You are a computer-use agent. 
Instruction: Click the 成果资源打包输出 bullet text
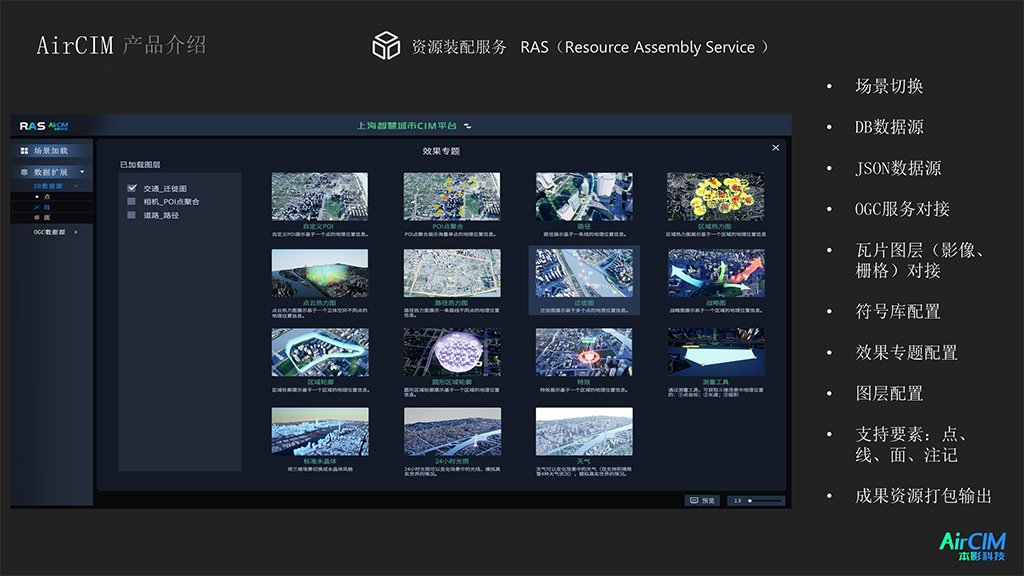coord(923,496)
